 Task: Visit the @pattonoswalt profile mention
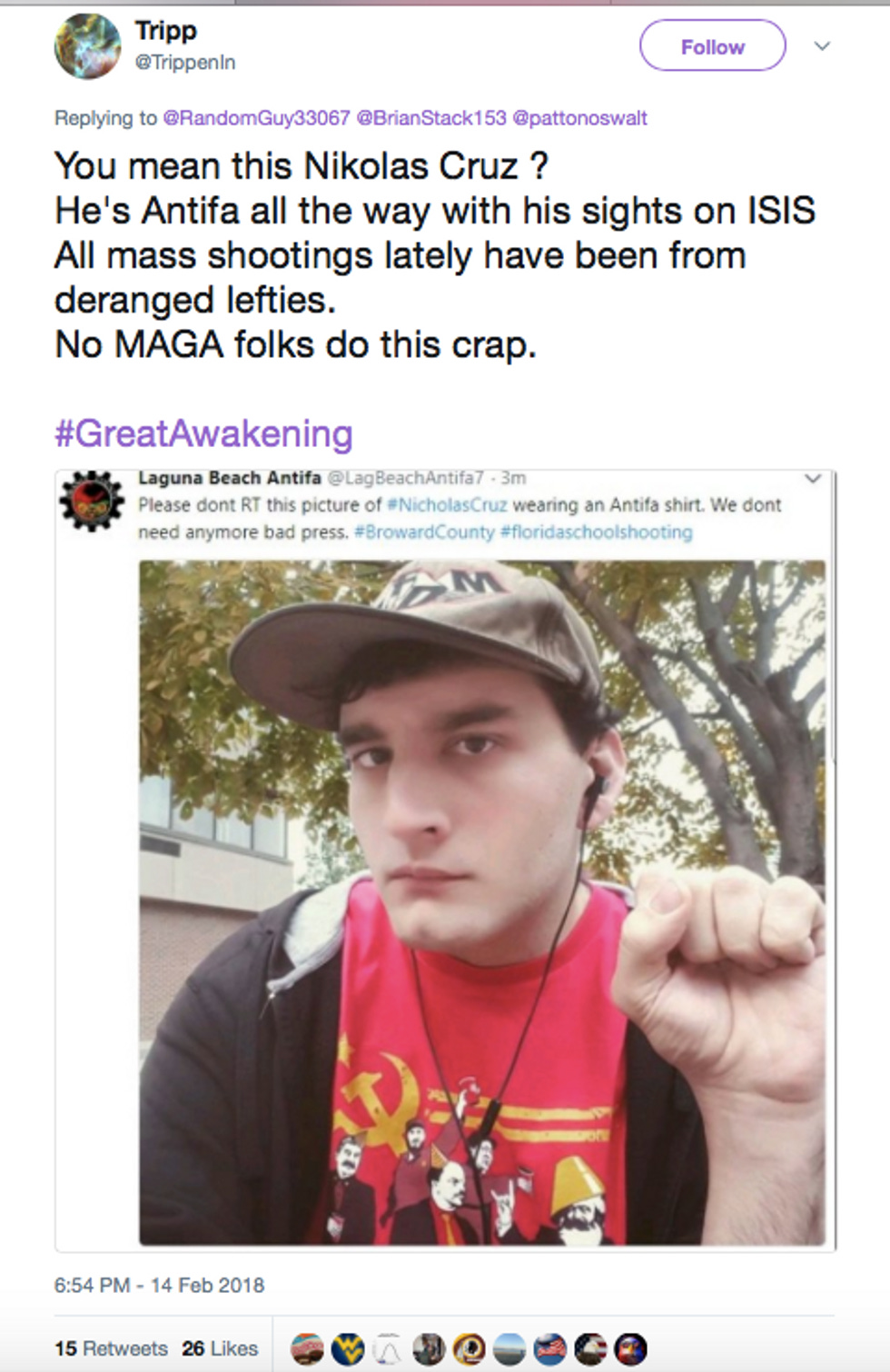point(580,118)
